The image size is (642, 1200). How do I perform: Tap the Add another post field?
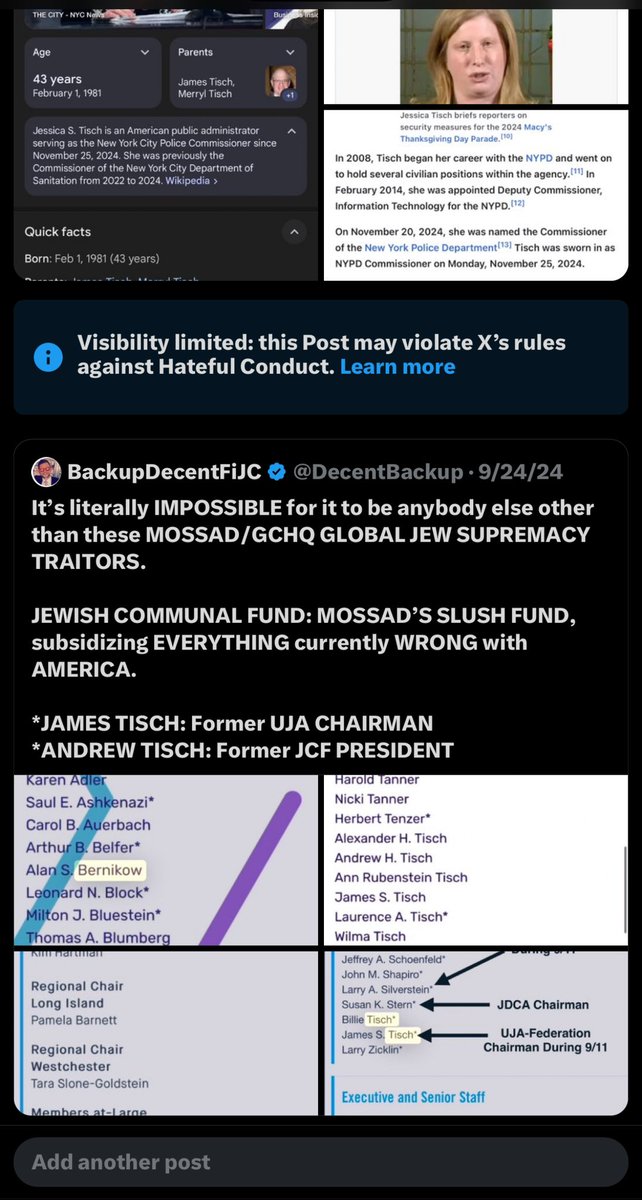click(321, 1162)
